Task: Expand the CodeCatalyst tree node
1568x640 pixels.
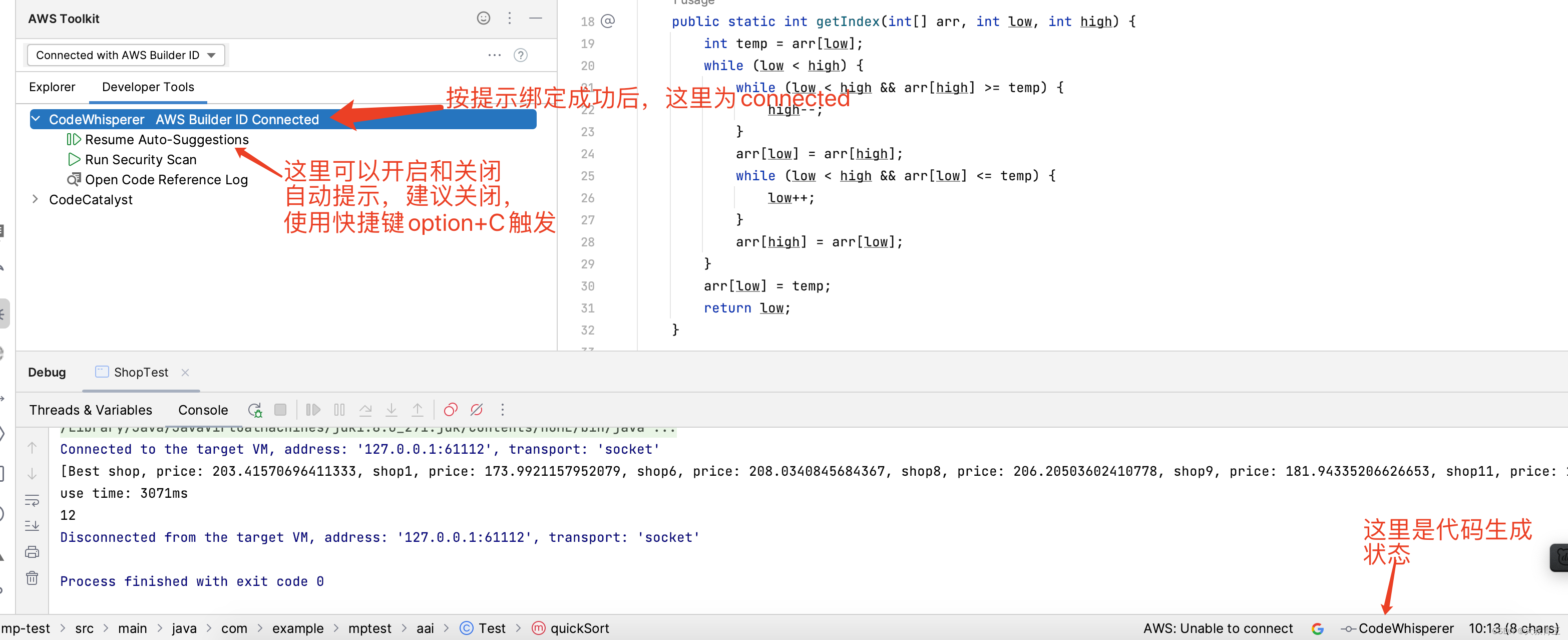Action: [36, 199]
